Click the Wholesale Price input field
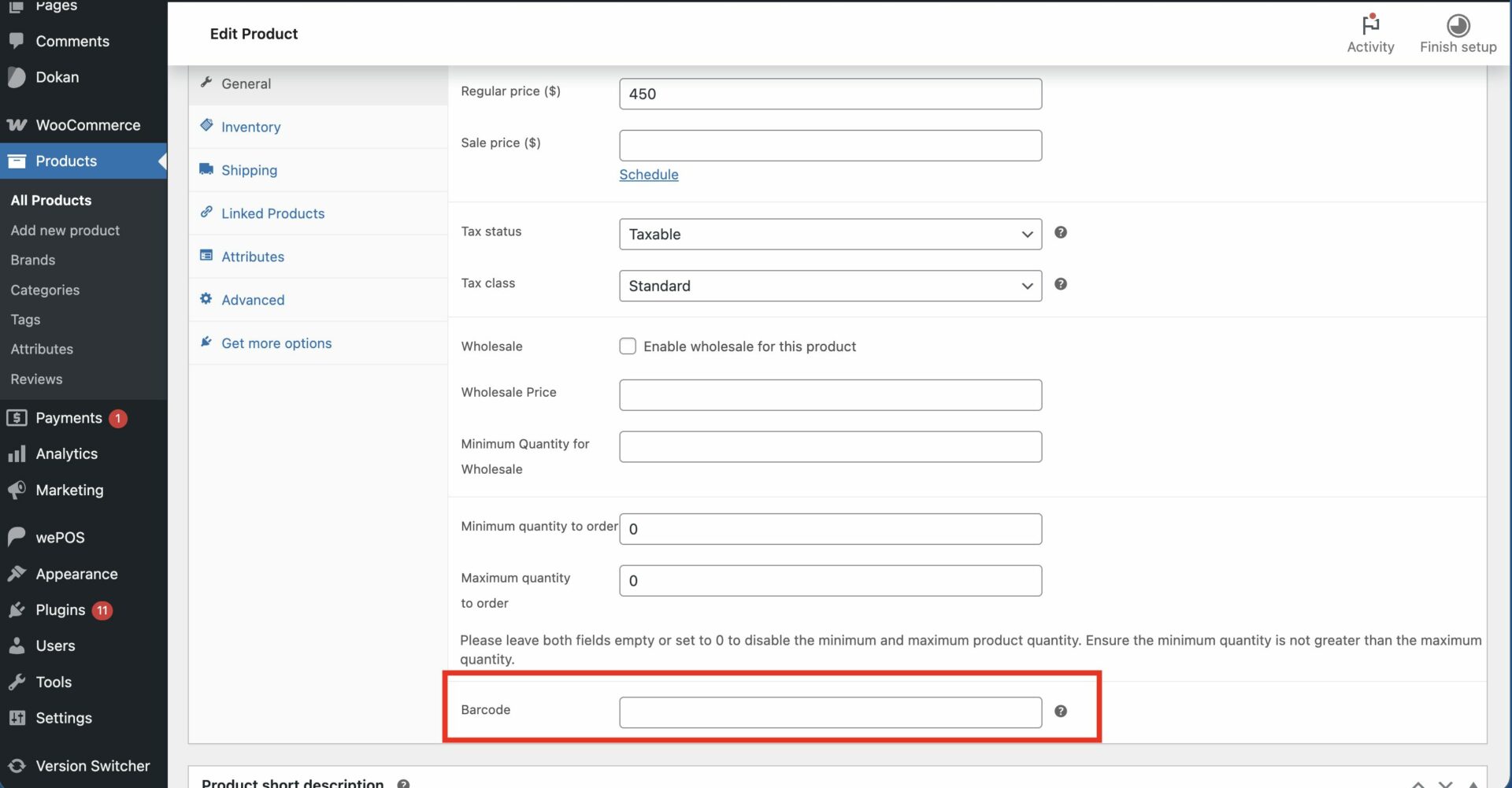1512x788 pixels. pos(830,395)
